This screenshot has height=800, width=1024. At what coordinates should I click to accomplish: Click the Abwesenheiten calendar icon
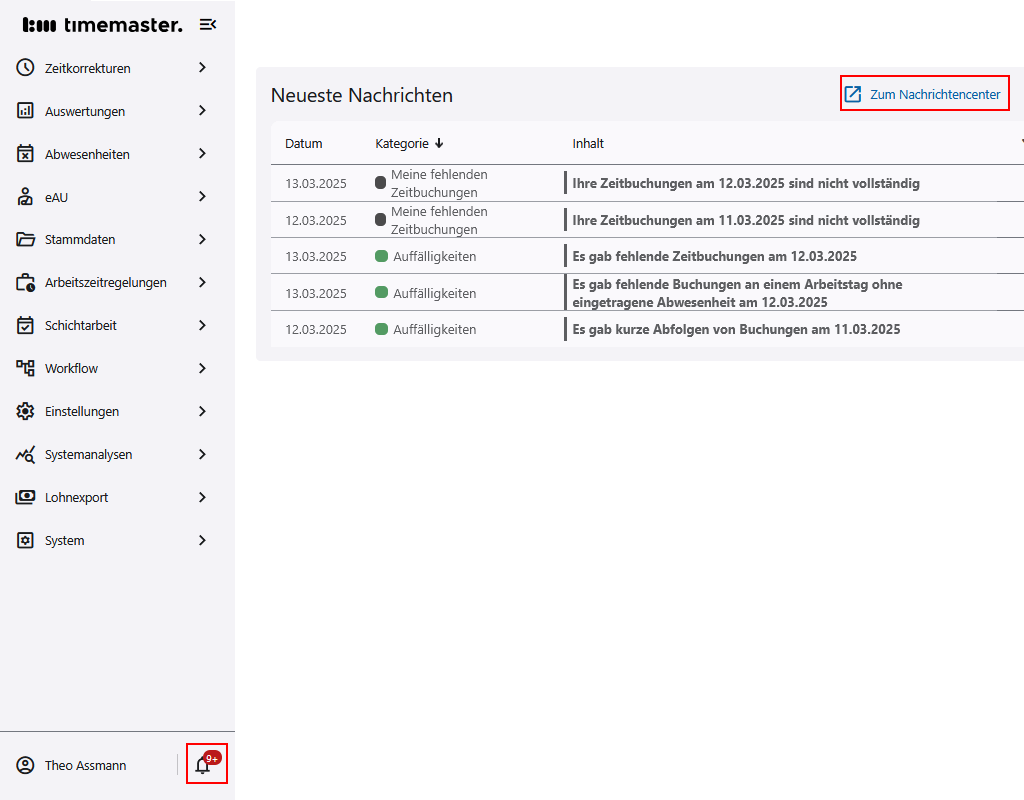click(x=26, y=154)
